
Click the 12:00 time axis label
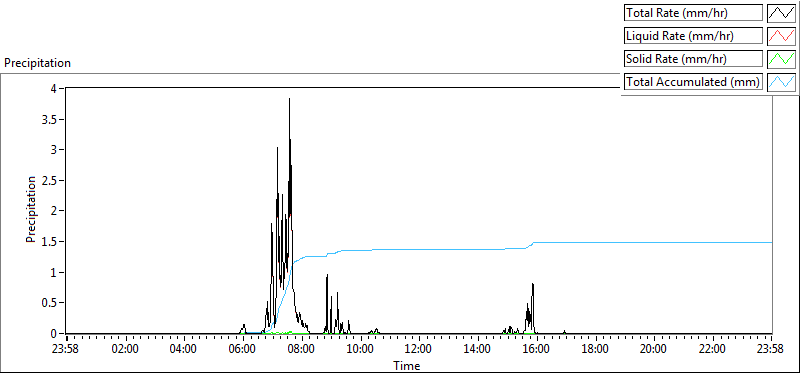click(x=419, y=350)
